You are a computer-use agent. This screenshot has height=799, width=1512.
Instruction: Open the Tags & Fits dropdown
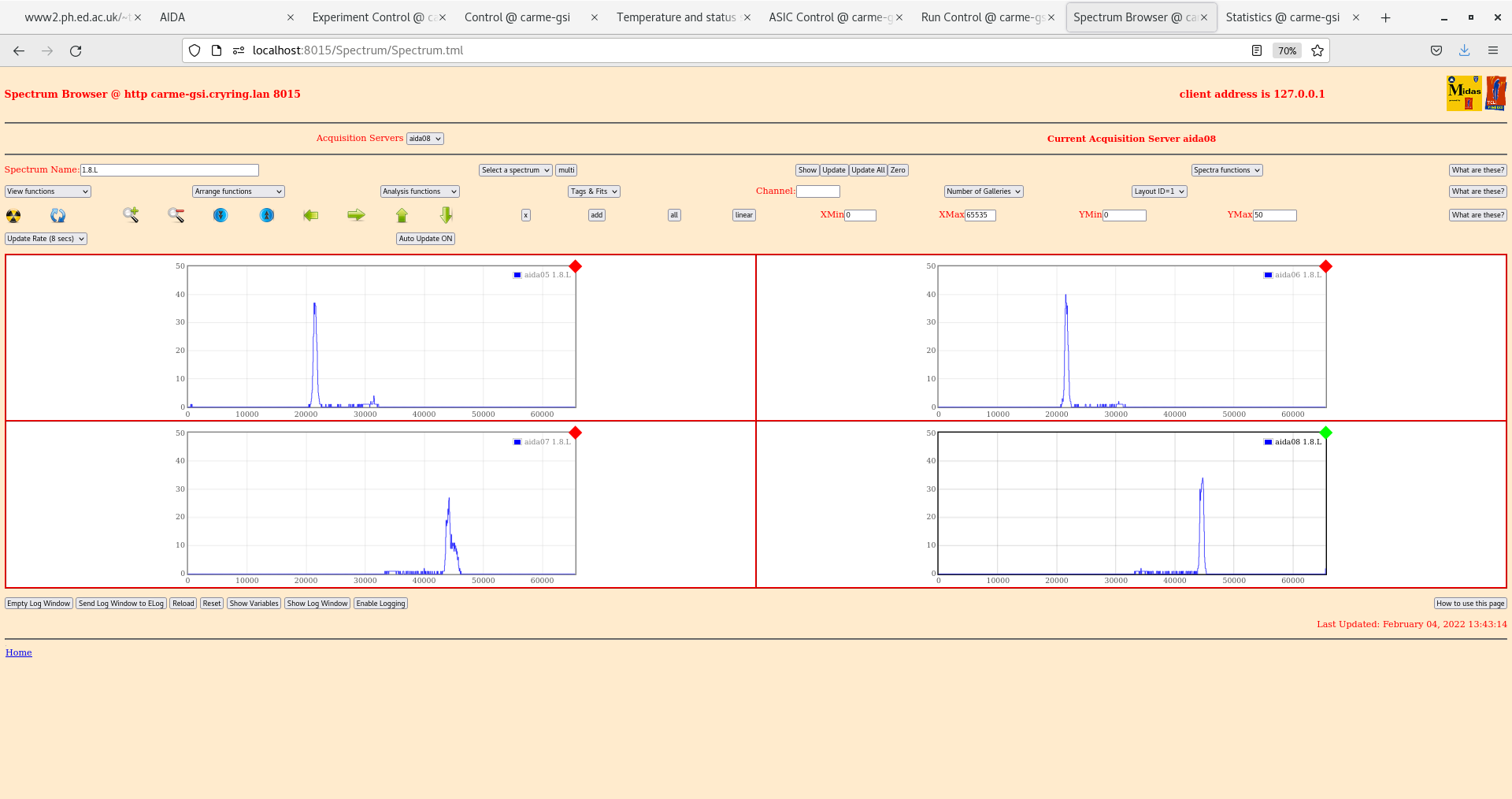595,191
